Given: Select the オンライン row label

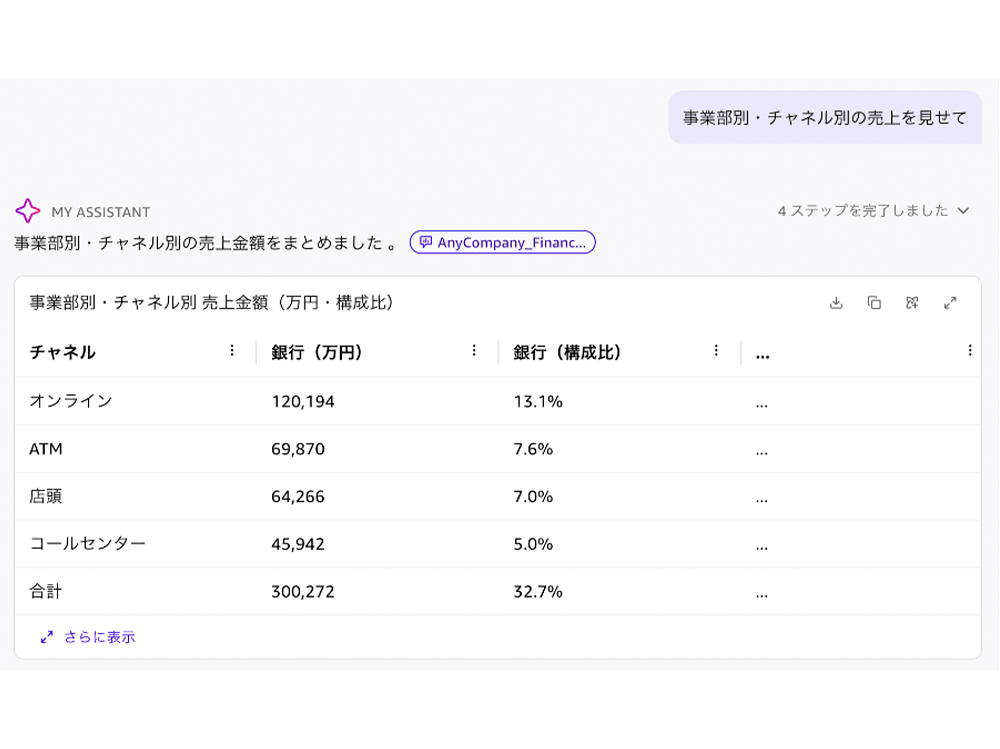Looking at the screenshot, I should (71, 401).
